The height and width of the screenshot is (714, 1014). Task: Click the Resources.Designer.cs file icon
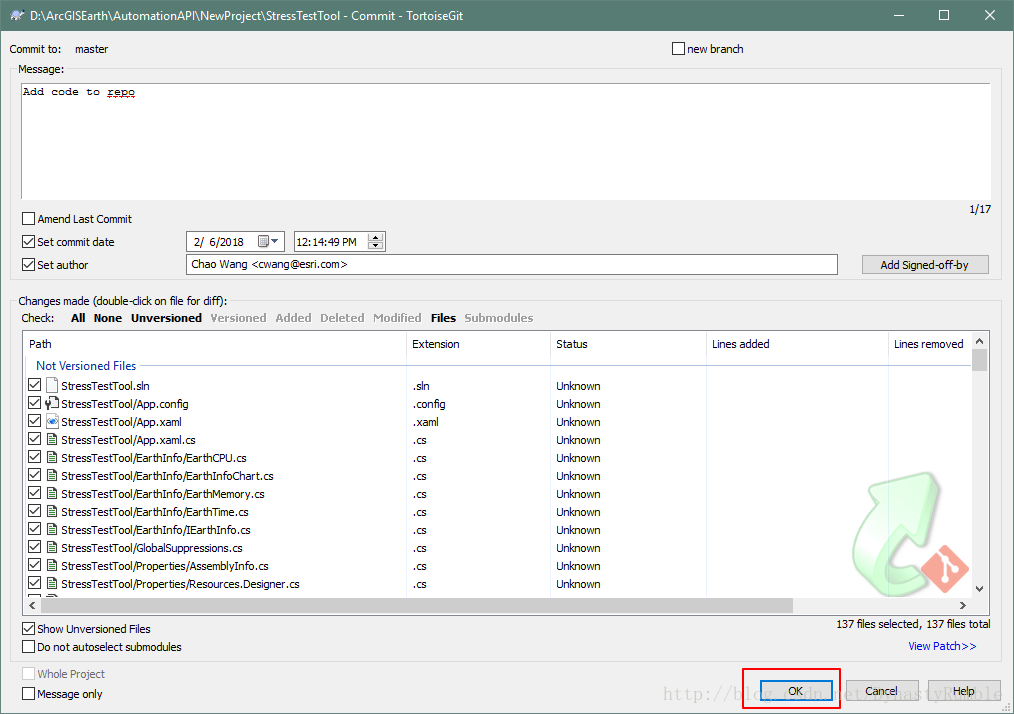pyautogui.click(x=52, y=583)
